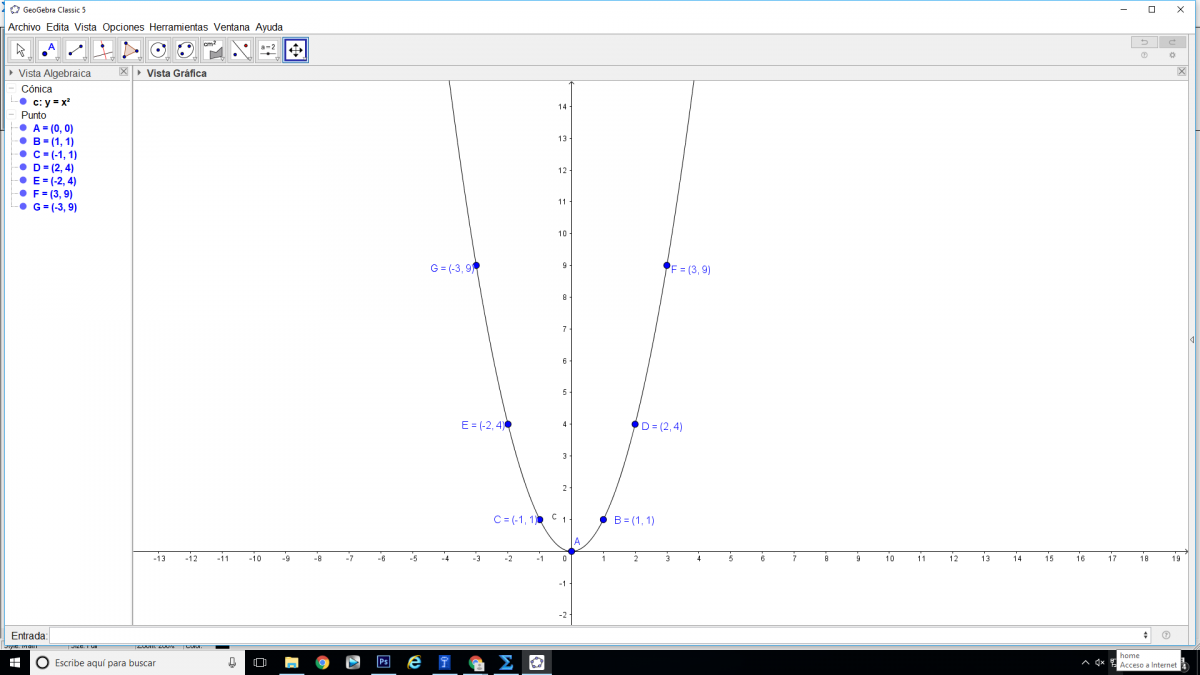
Task: Open File Explorer from taskbar
Action: [x=292, y=662]
